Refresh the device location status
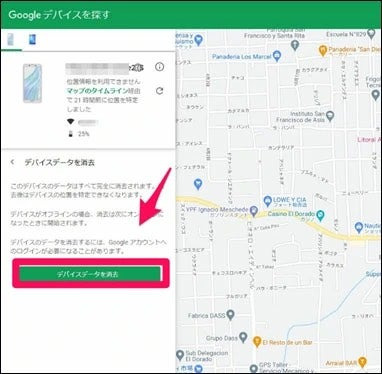Screen dimensions: 382x374 [x=160, y=91]
